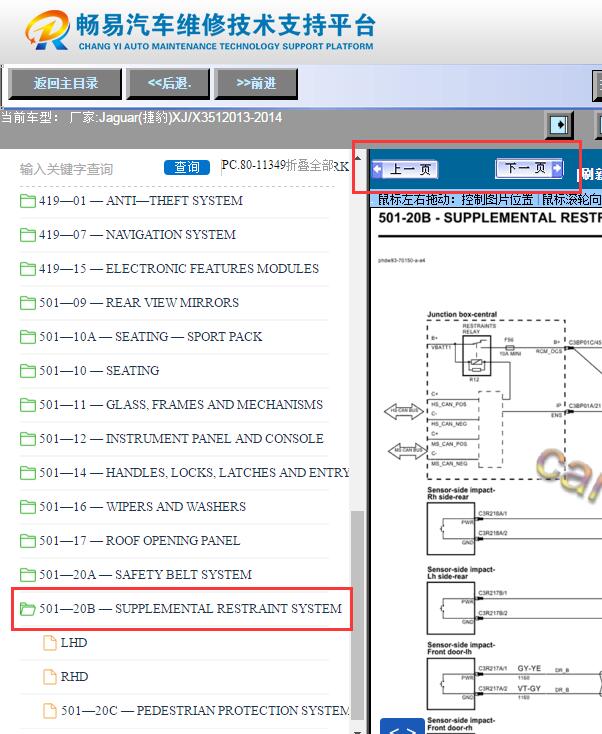602x734 pixels.
Task: Select 501—17 — ROOF OPENING PANEL
Action: (139, 541)
